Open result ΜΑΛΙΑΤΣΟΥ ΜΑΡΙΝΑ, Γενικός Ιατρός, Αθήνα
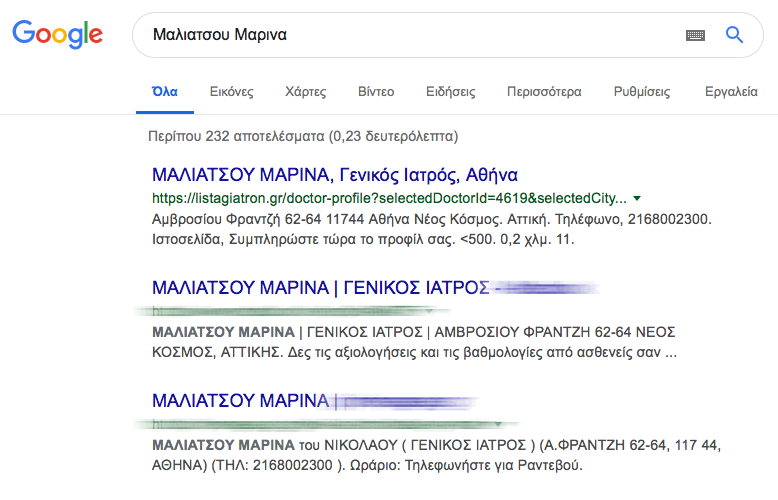This screenshot has width=778, height=500. click(334, 175)
